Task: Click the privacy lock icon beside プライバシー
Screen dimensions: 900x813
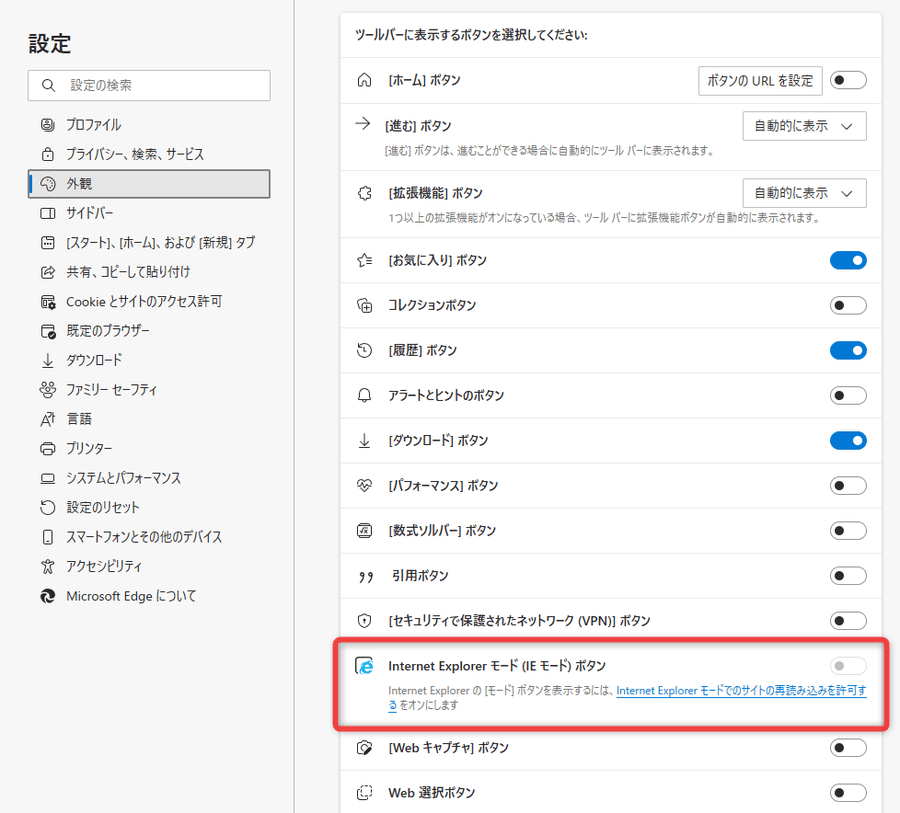Action: click(x=48, y=154)
